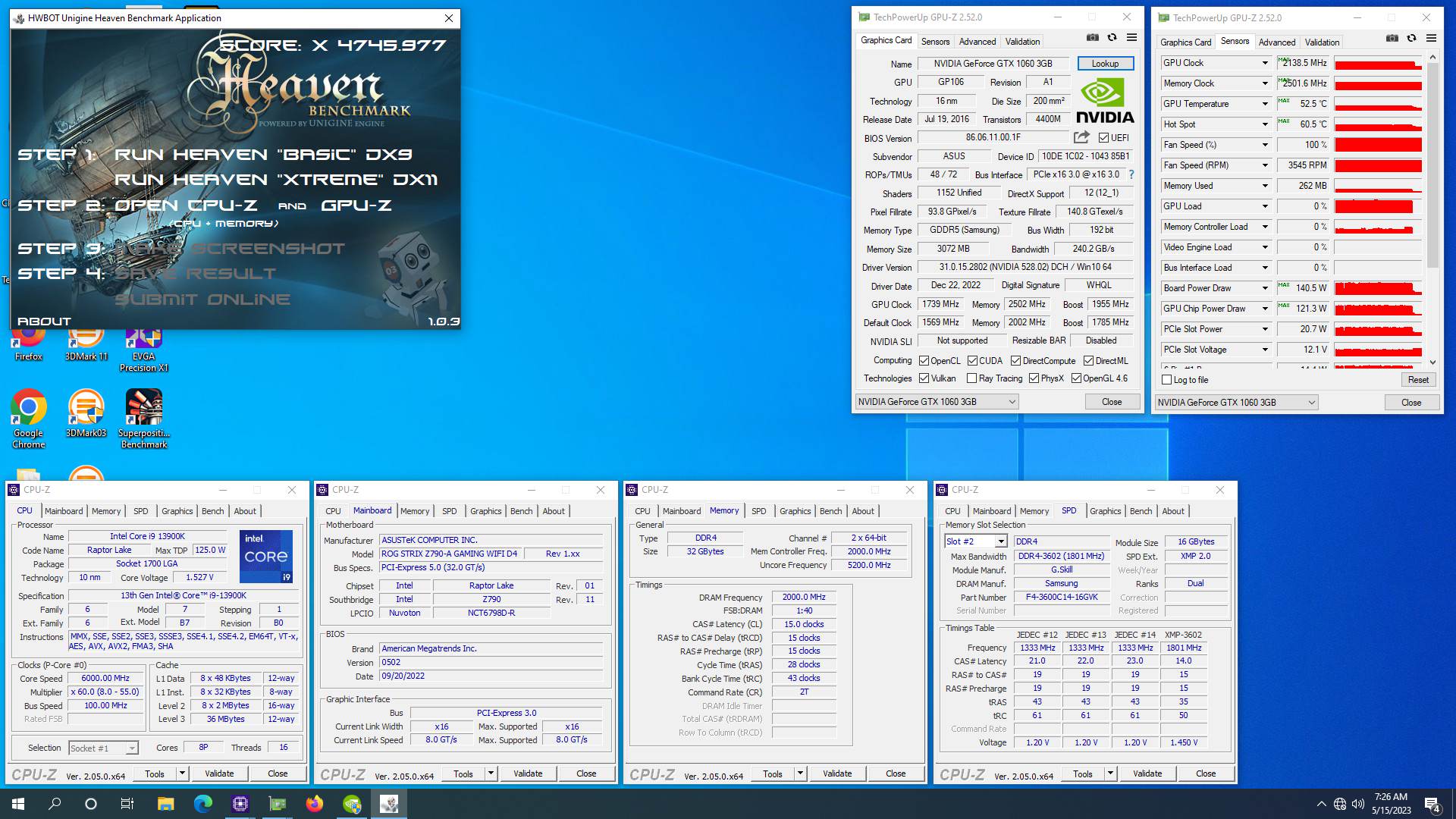Screen dimensions: 1456x819
Task: Click Task View icon on taskbar
Action: tap(127, 804)
